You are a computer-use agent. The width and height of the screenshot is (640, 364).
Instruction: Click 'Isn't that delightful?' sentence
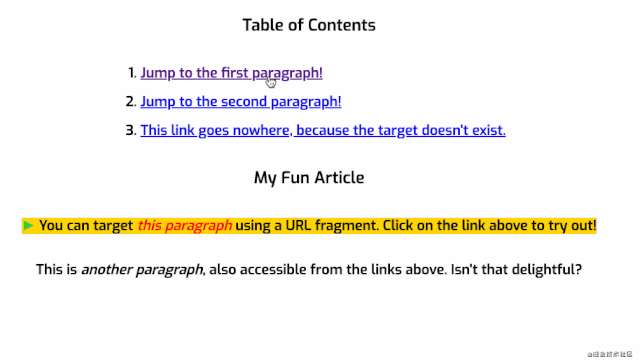(x=516, y=269)
